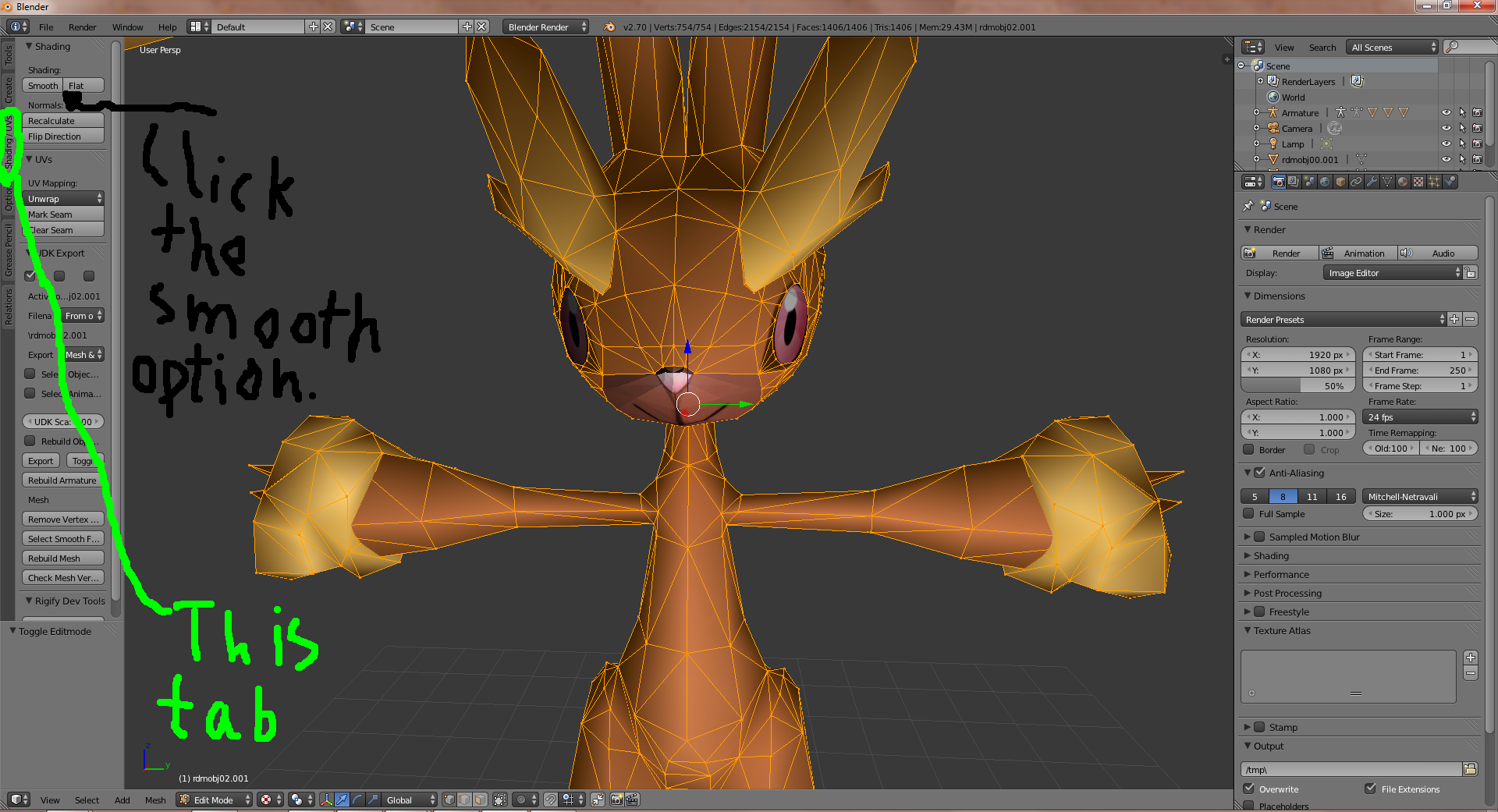Open the Render Layers properties tab
The image size is (1498, 812).
coord(1294,182)
